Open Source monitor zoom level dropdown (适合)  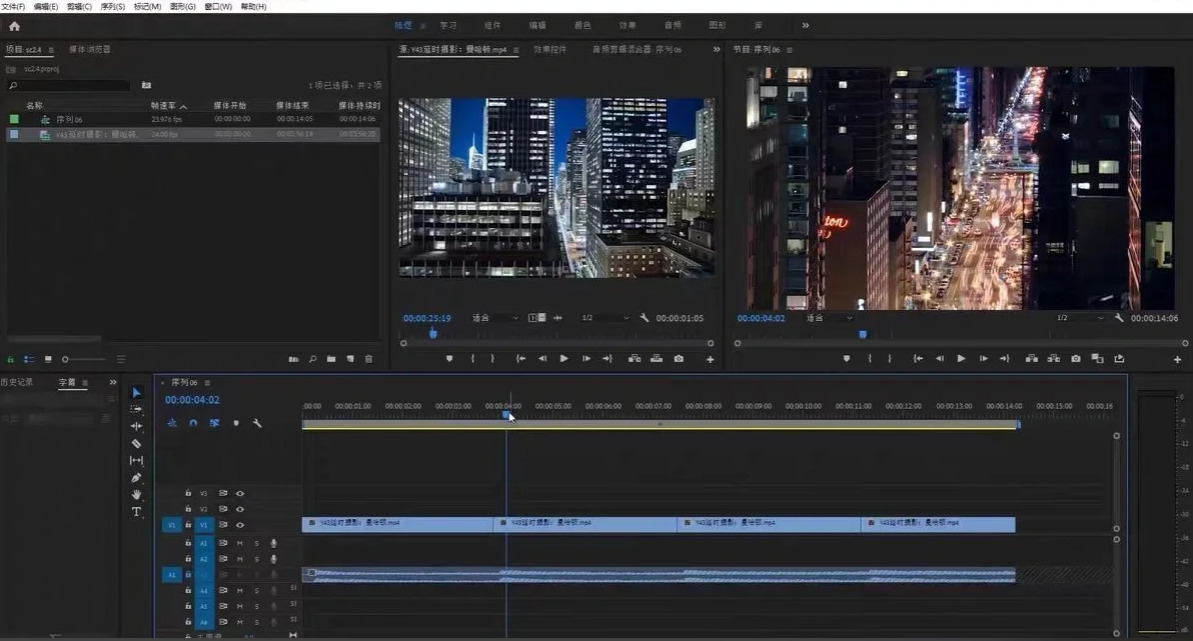tap(495, 317)
